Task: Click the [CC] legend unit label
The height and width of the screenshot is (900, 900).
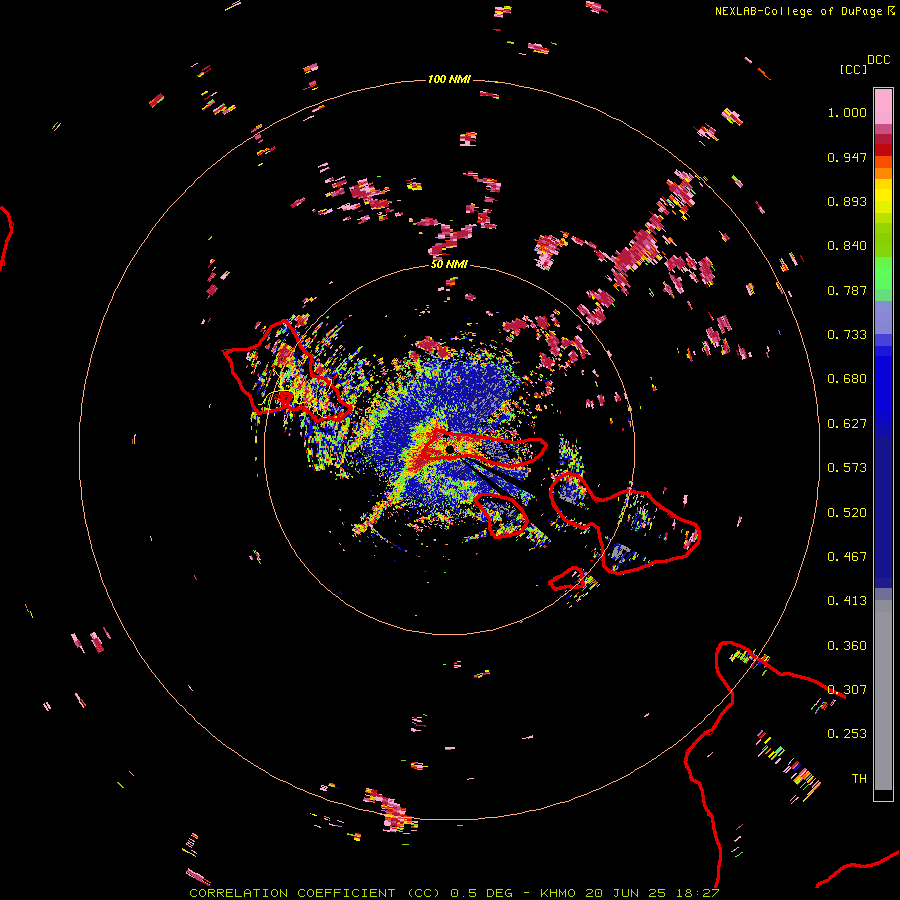Action: coord(854,69)
